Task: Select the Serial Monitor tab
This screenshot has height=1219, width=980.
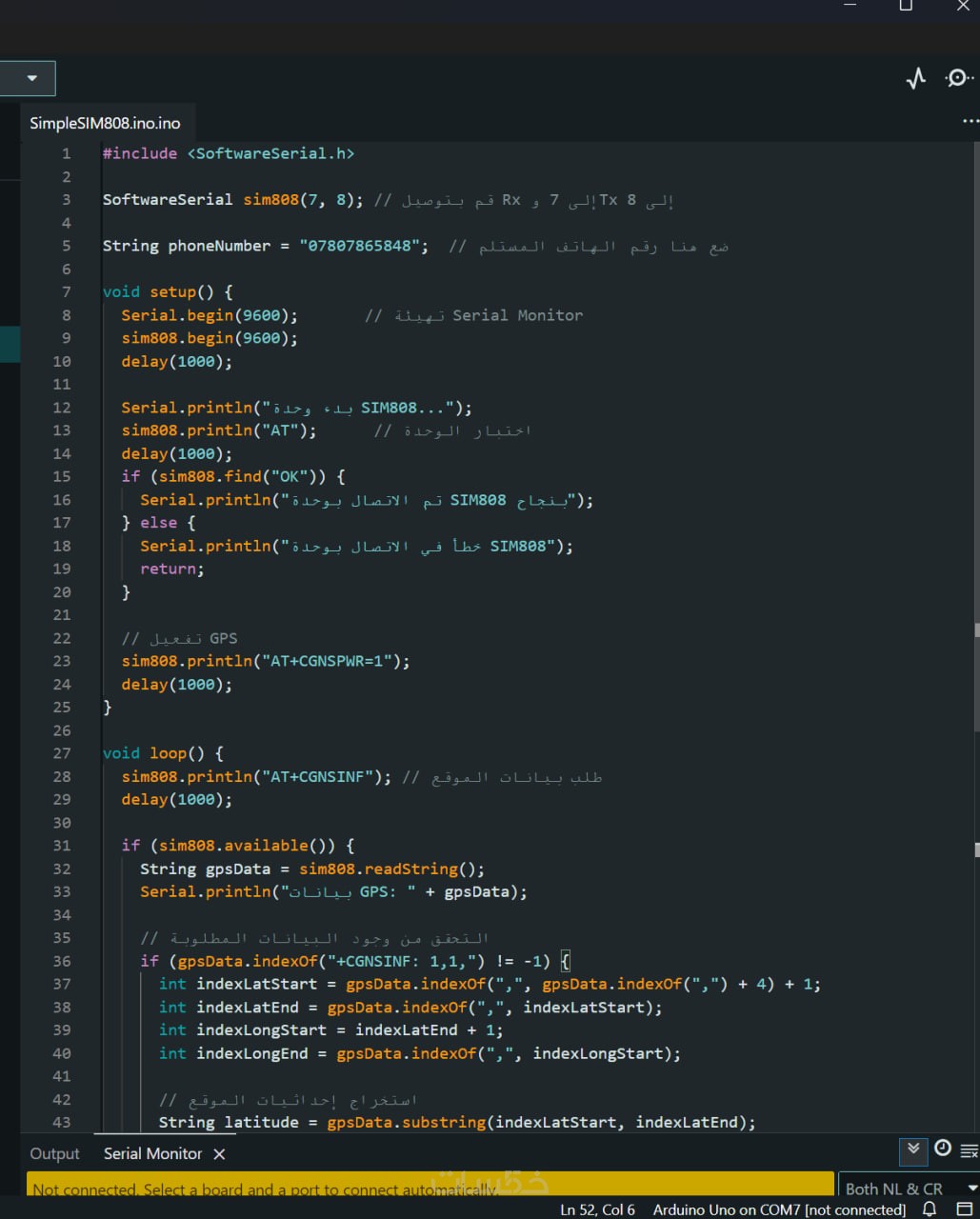Action: pos(152,1153)
